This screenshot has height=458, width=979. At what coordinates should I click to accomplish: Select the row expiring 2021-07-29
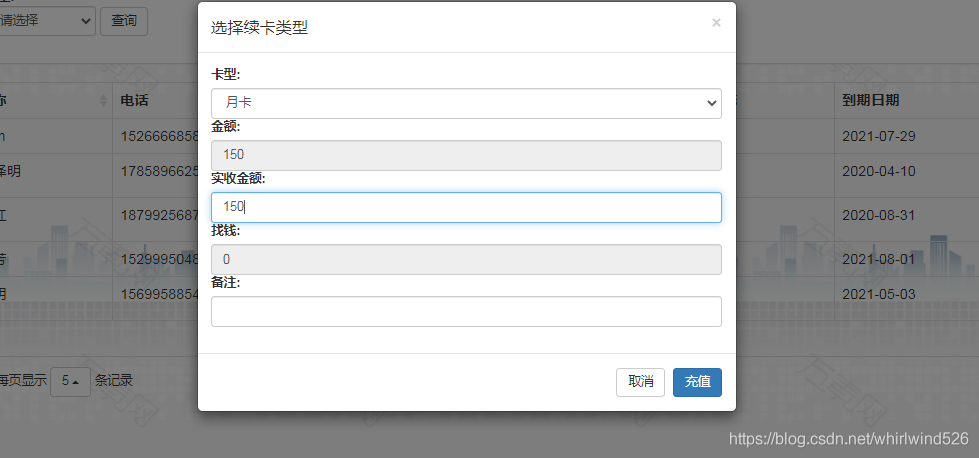tap(878, 136)
